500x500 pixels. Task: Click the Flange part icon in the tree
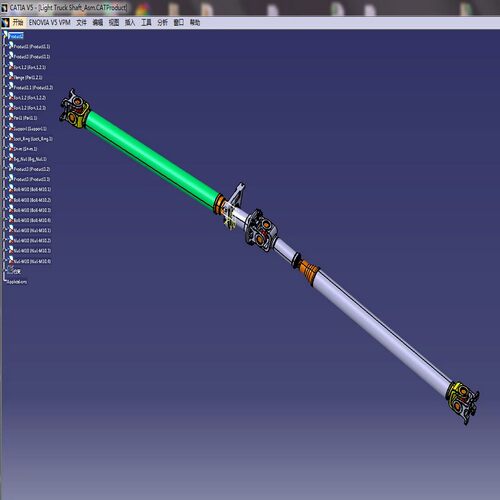point(11,76)
